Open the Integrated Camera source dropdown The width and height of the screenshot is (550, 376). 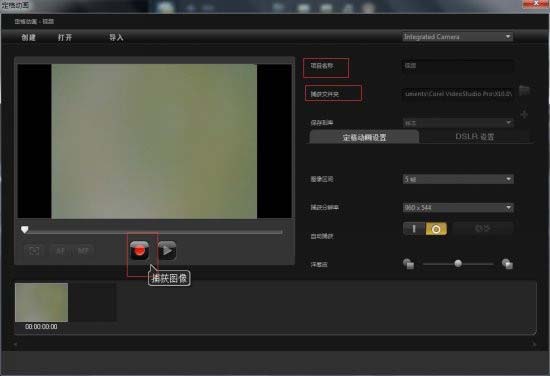point(458,37)
